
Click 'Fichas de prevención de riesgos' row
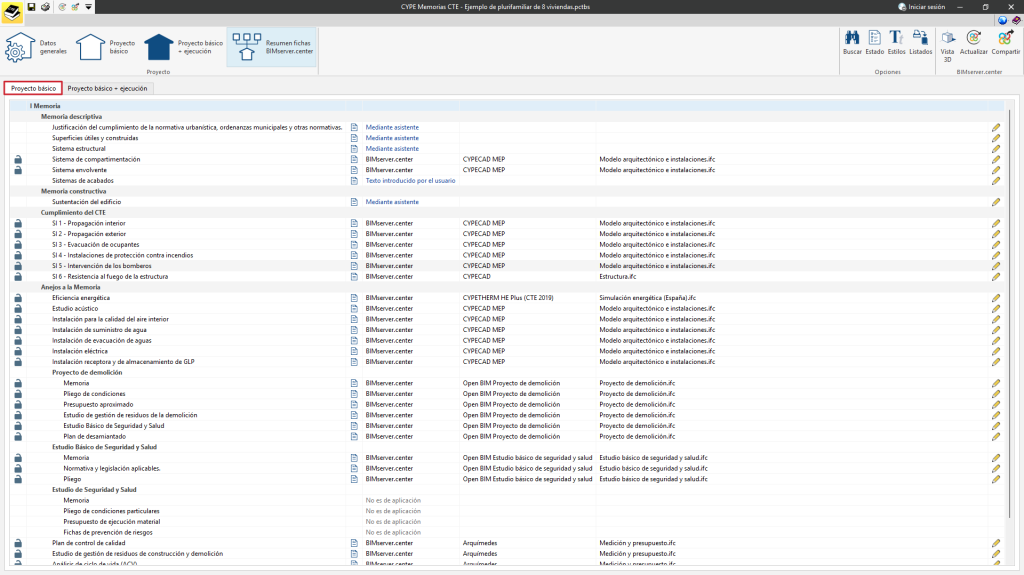pyautogui.click(x=507, y=533)
